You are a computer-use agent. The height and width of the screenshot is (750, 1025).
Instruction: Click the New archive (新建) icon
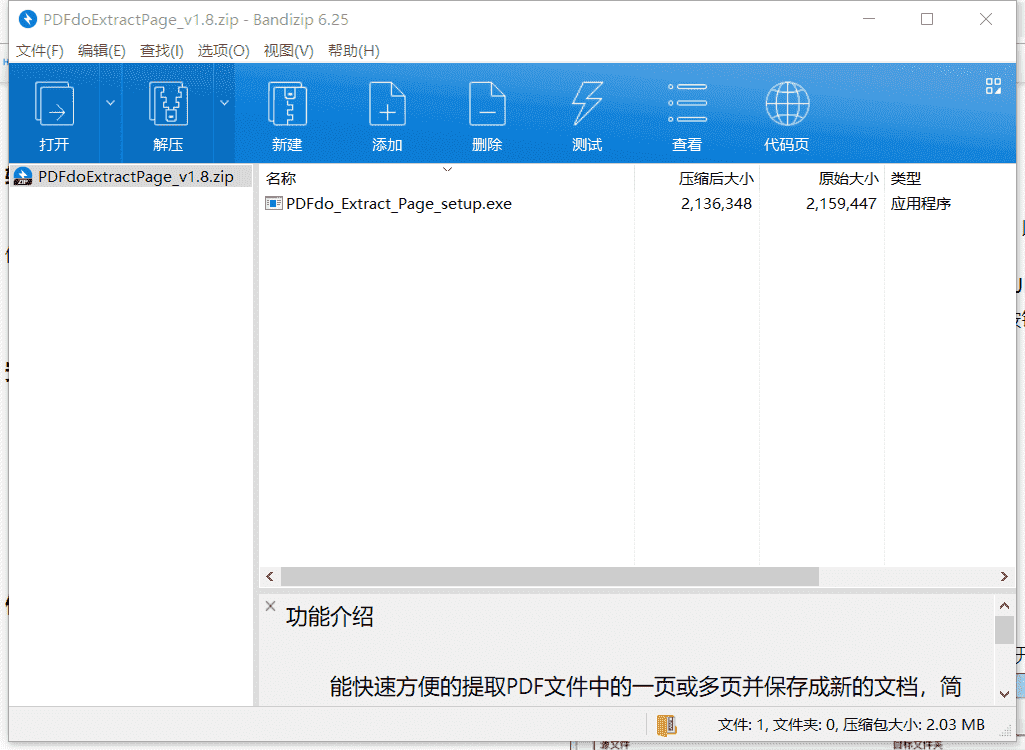[x=287, y=104]
